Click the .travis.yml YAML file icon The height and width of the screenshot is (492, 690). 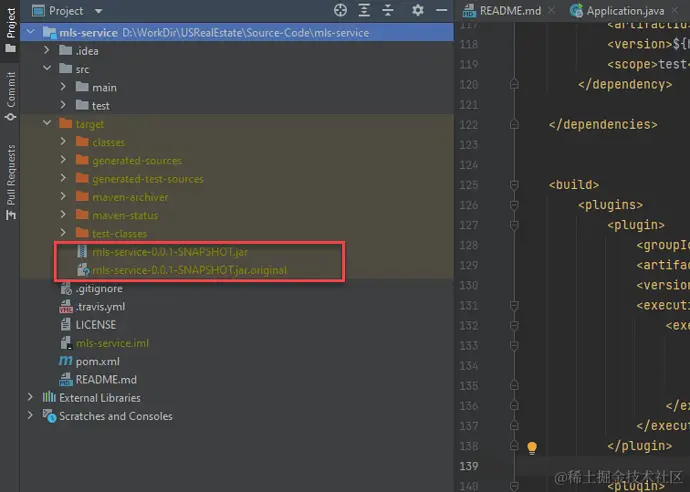(66, 306)
